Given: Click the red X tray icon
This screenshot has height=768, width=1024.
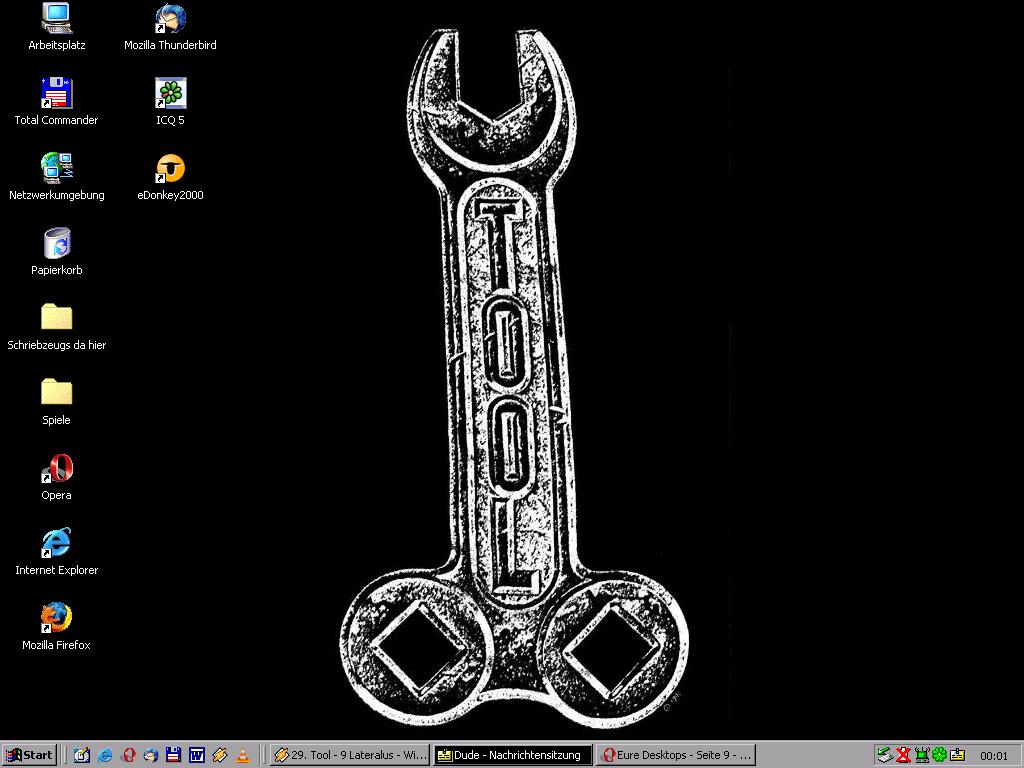Looking at the screenshot, I should coord(903,755).
